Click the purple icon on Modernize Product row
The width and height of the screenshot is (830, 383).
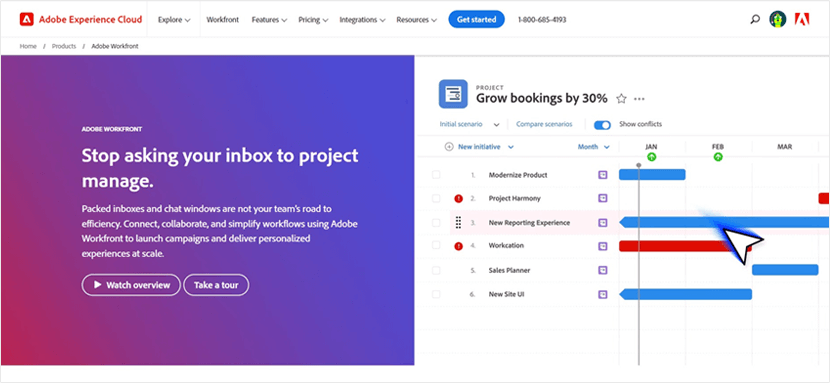pyautogui.click(x=602, y=175)
